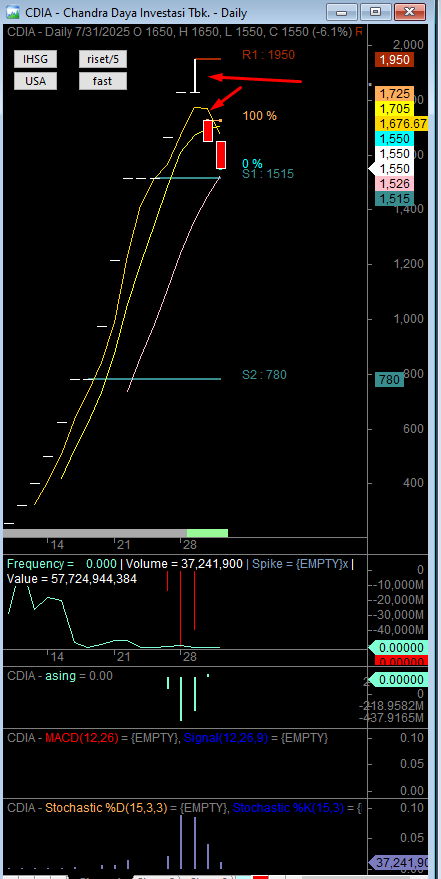Click the lowest red candle closing at 1550
The height and width of the screenshot is (879, 441).
221,155
